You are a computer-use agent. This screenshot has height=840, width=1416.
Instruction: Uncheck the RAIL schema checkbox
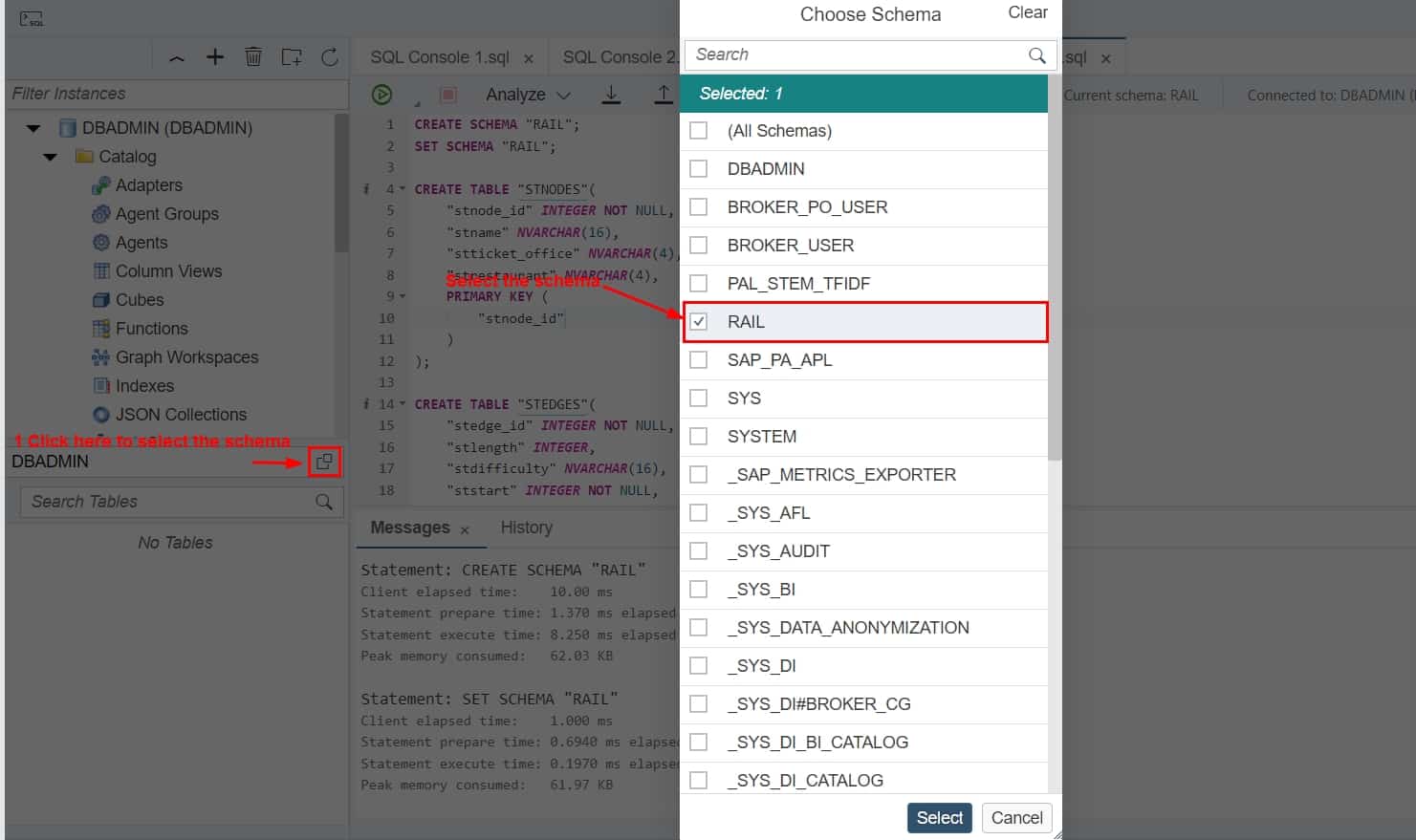[x=698, y=322]
